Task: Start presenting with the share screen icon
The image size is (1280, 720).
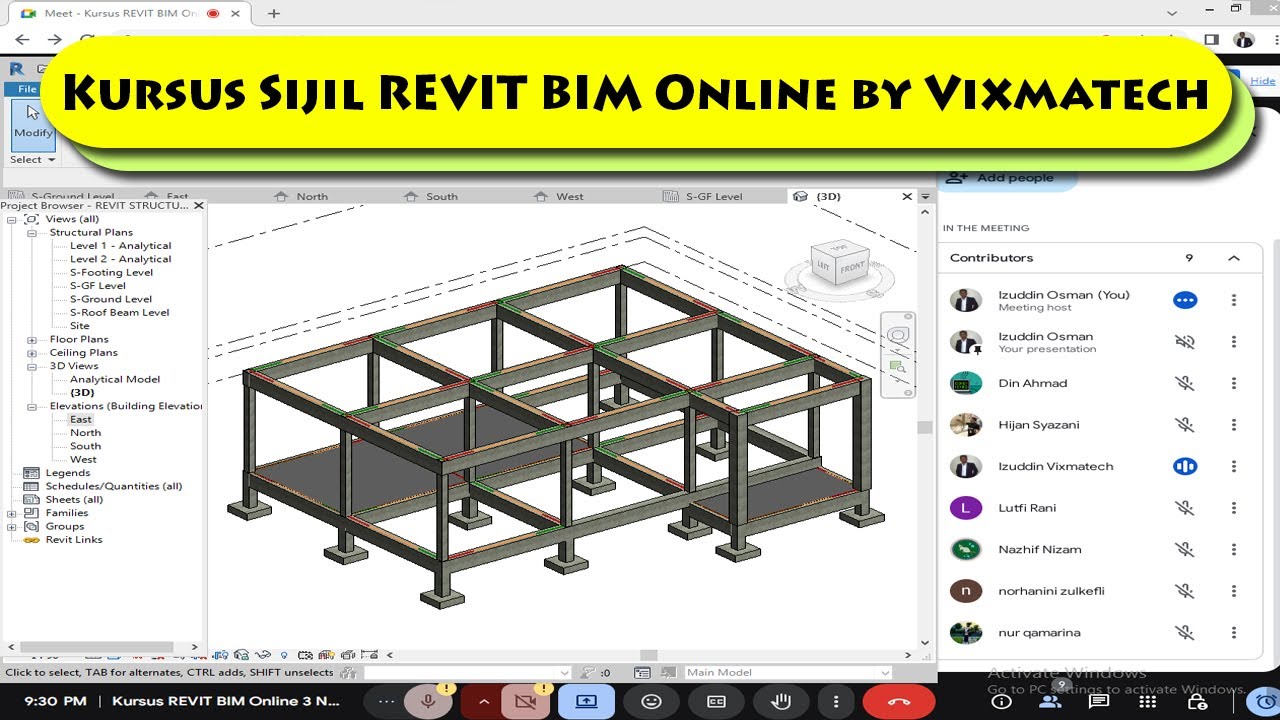Action: click(586, 701)
